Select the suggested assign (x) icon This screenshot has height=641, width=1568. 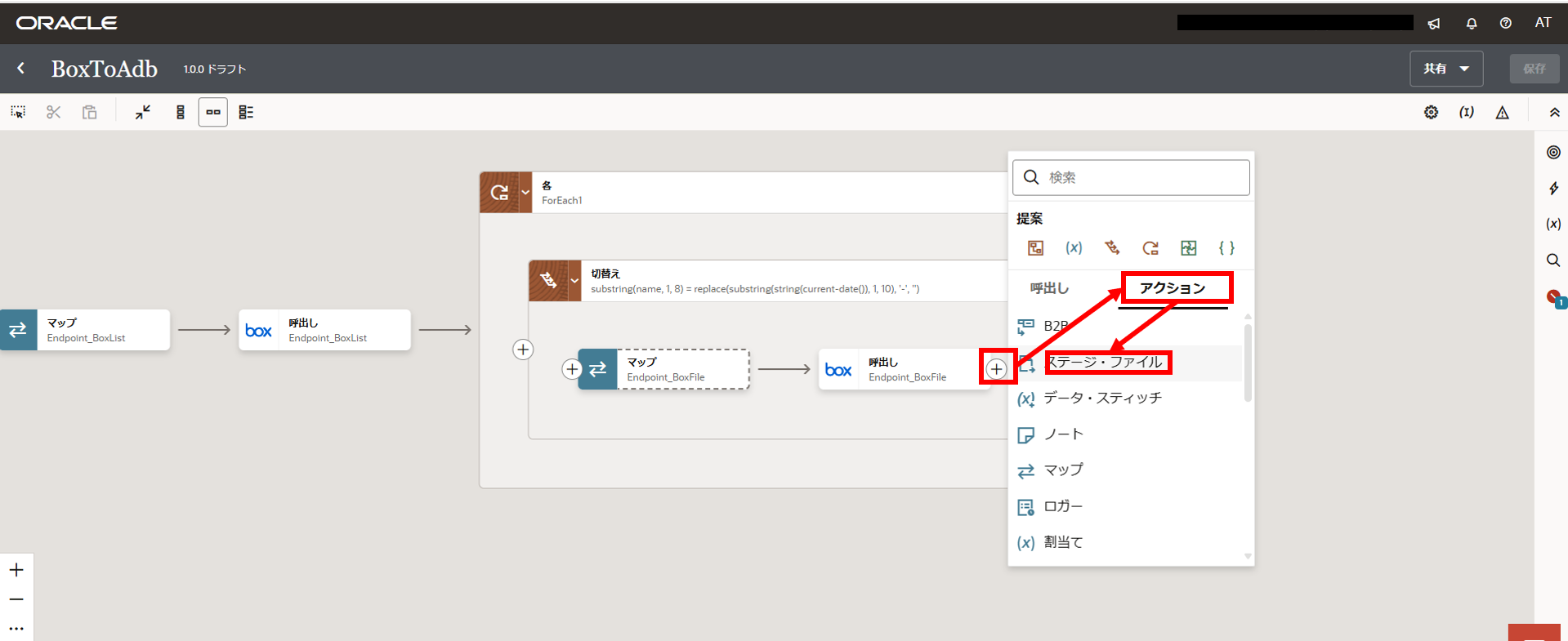point(1074,248)
